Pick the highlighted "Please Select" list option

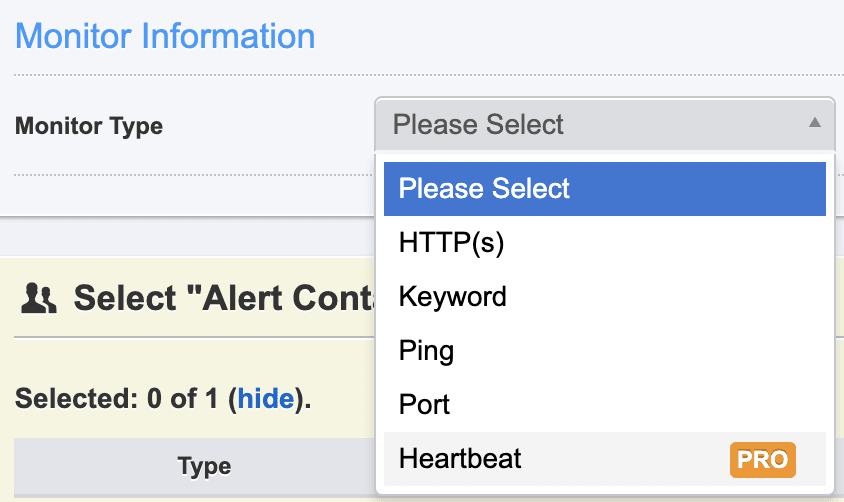(604, 189)
